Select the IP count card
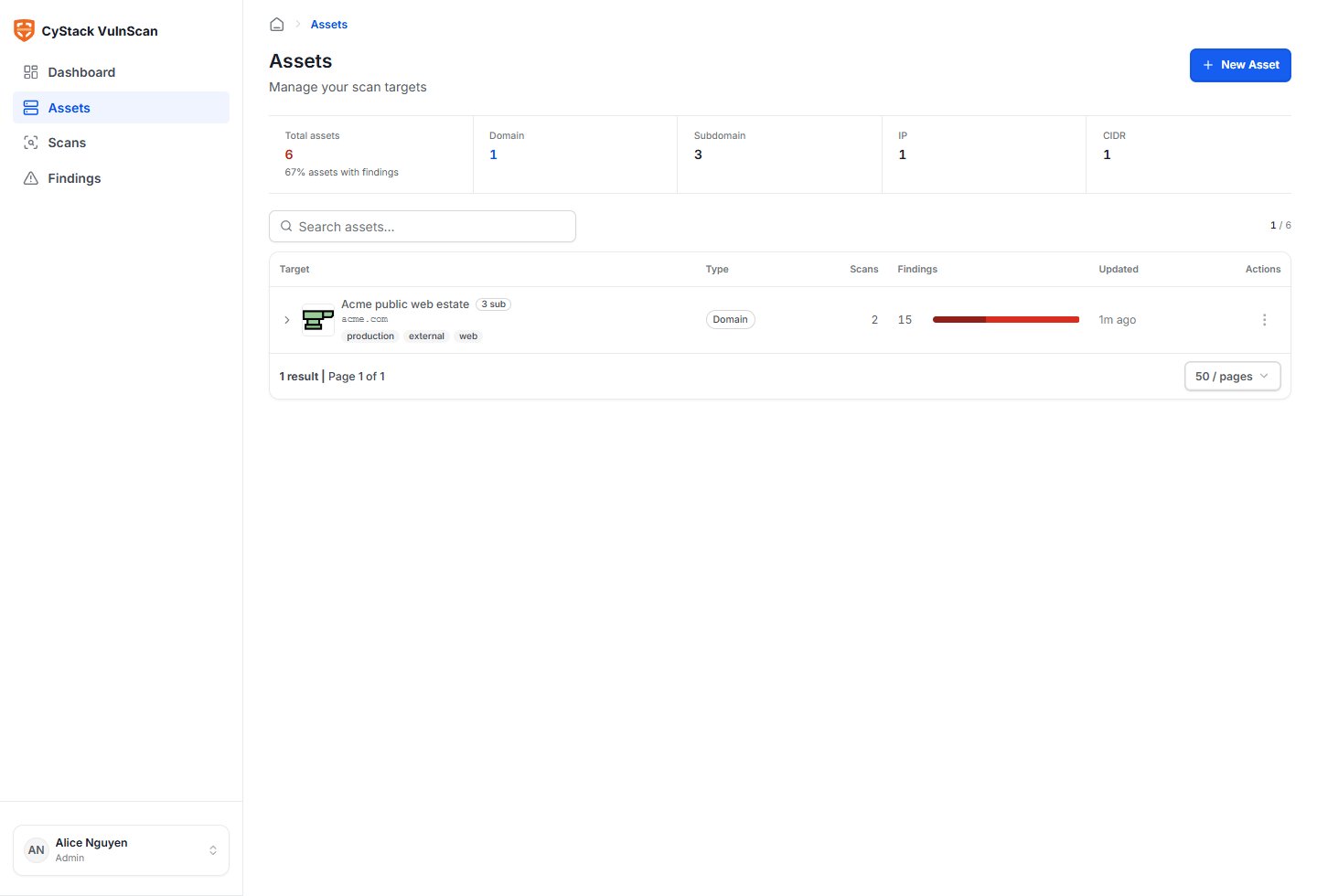Viewport: 1317px width, 896px height. point(984,155)
